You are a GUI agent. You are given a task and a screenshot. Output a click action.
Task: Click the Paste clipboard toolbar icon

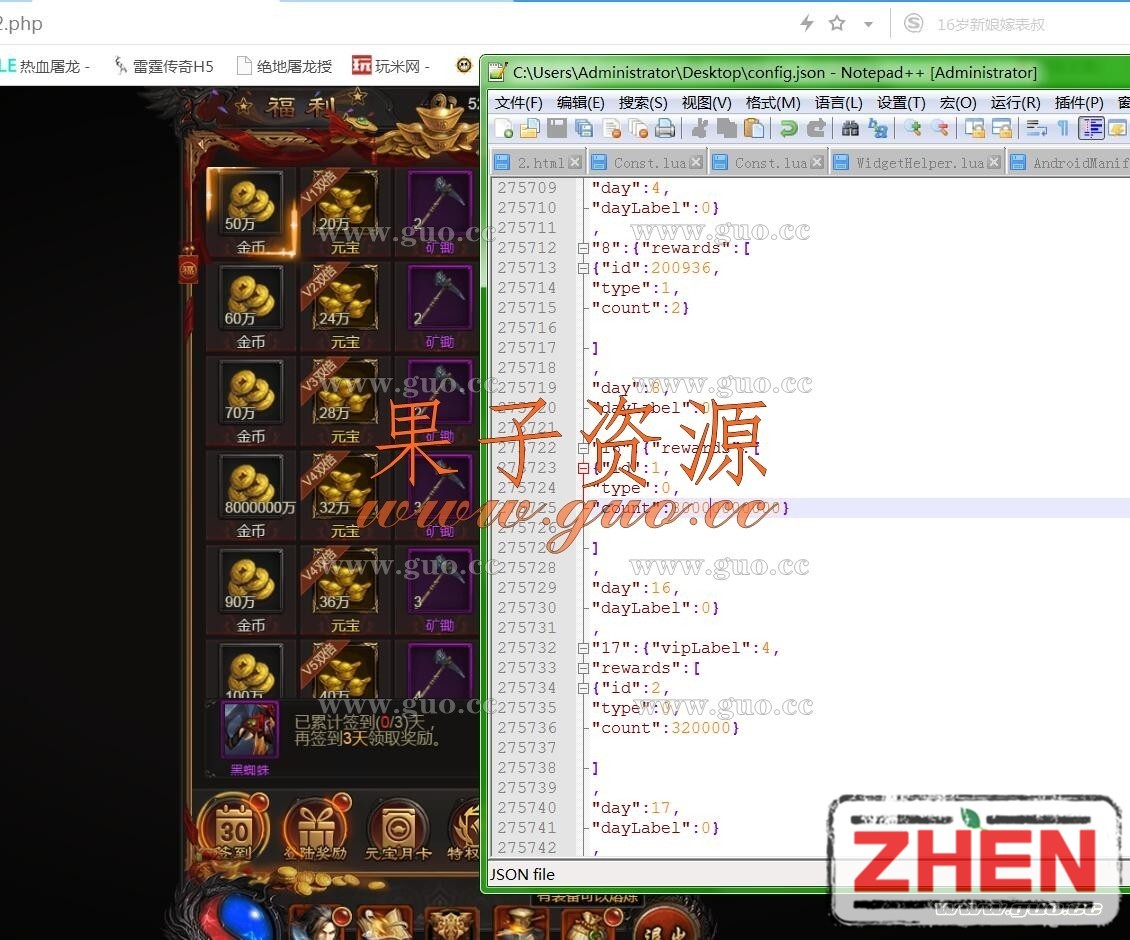[x=753, y=129]
